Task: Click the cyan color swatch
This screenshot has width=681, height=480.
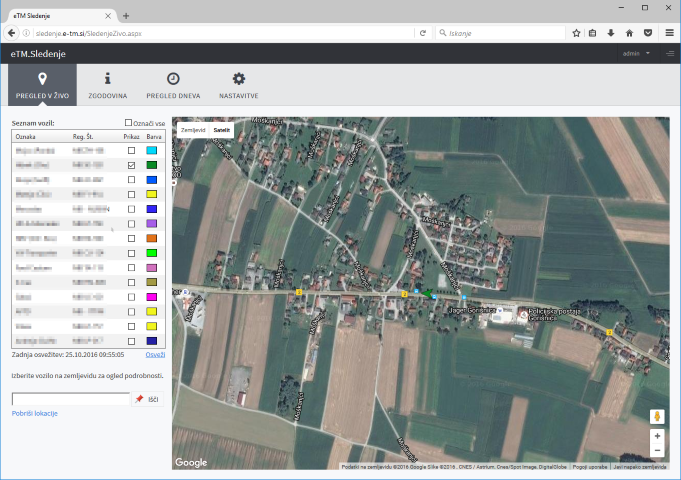Action: [152, 150]
